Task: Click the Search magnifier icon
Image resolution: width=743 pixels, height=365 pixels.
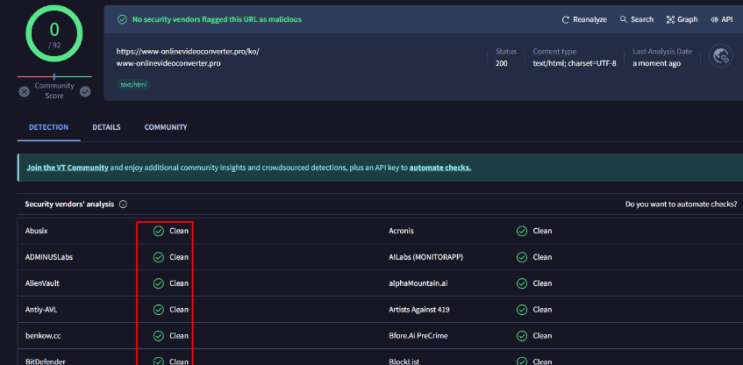Action: point(624,19)
